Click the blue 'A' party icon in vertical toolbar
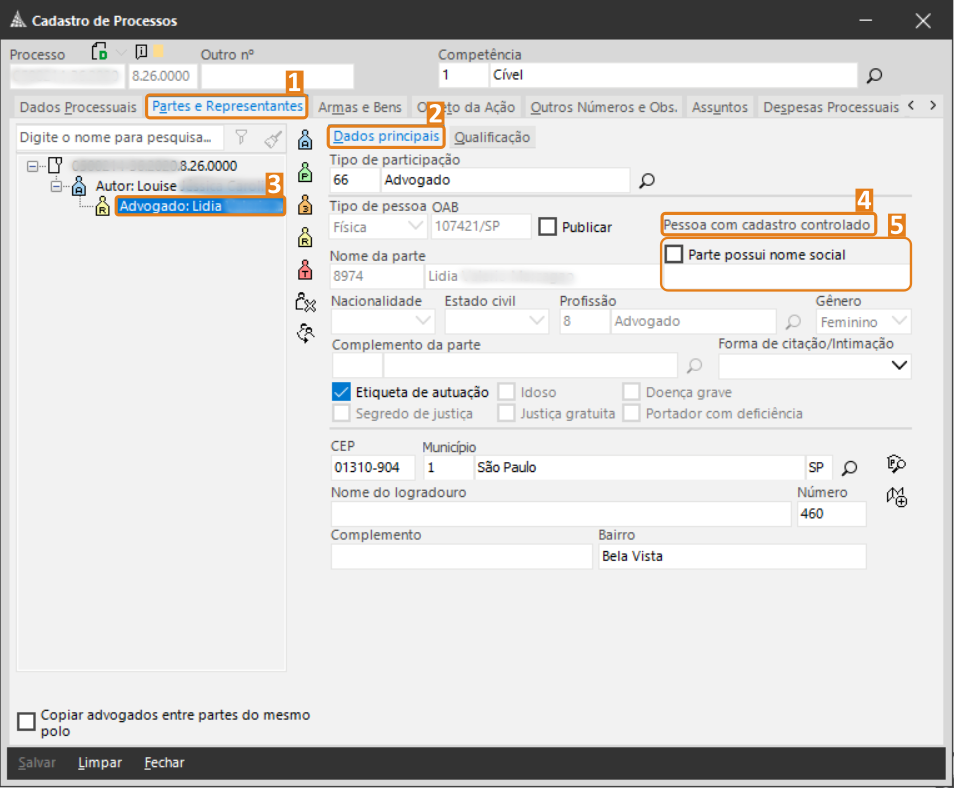This screenshot has width=954, height=788. [306, 140]
